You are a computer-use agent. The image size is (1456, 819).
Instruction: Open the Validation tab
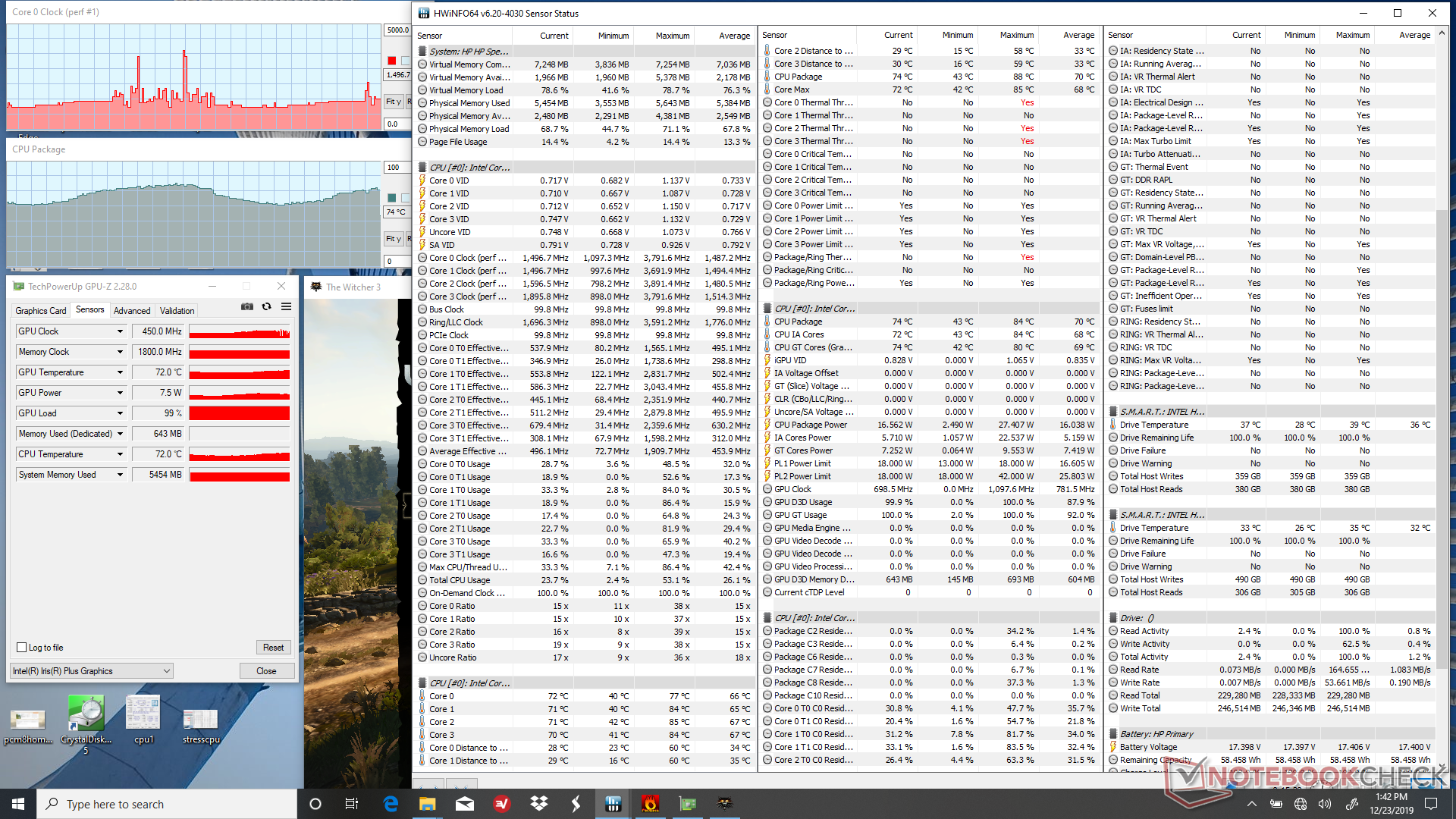[x=177, y=311]
